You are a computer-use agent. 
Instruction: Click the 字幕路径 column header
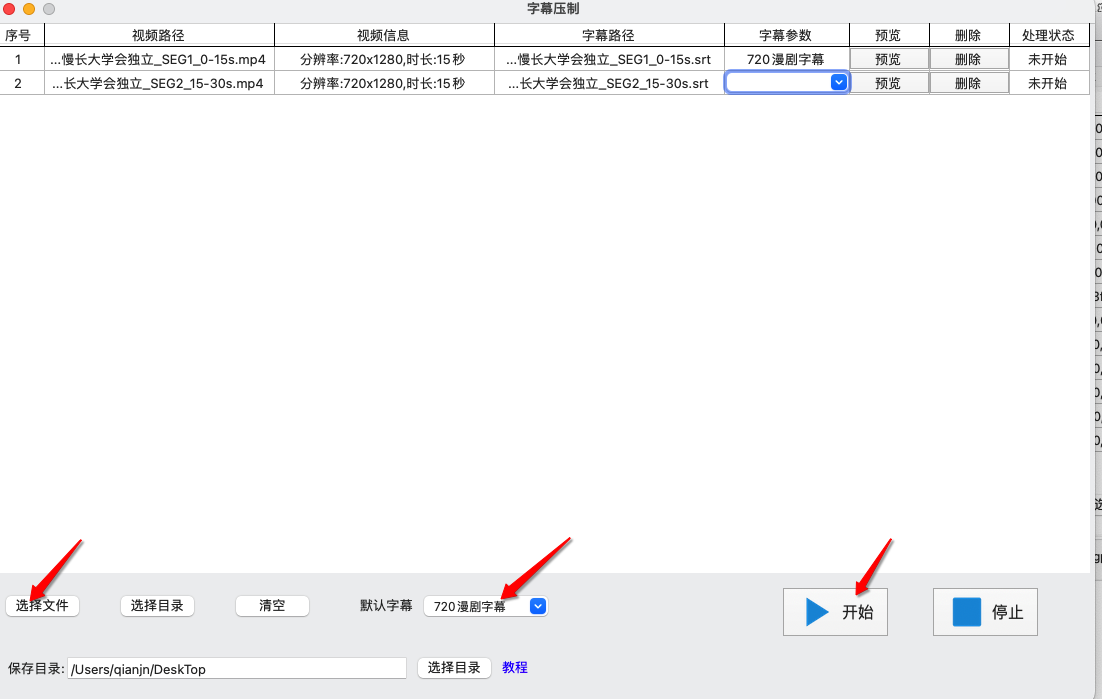pyautogui.click(x=609, y=35)
